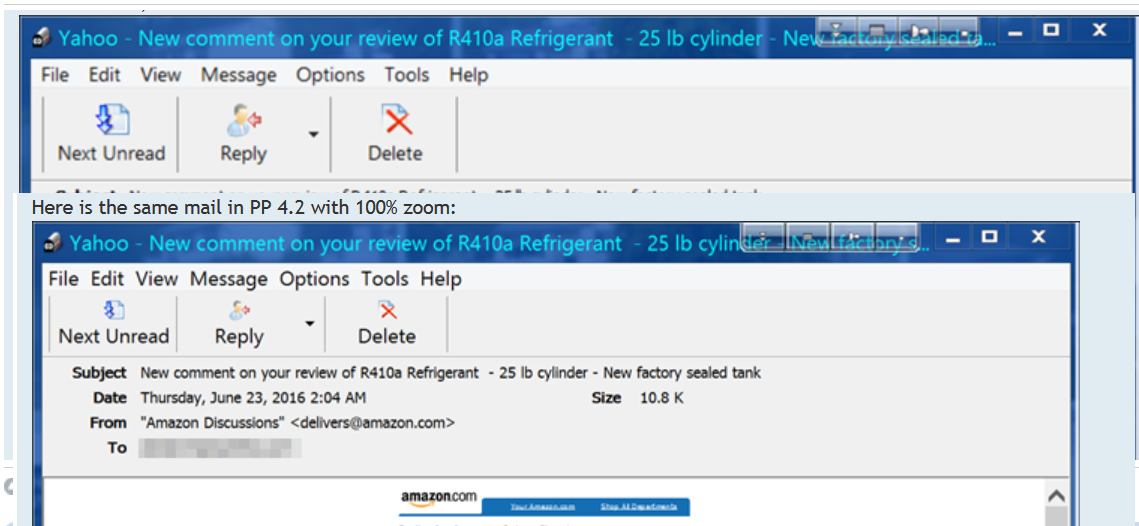Click the scroll-up arrow of the message pane

(1057, 497)
